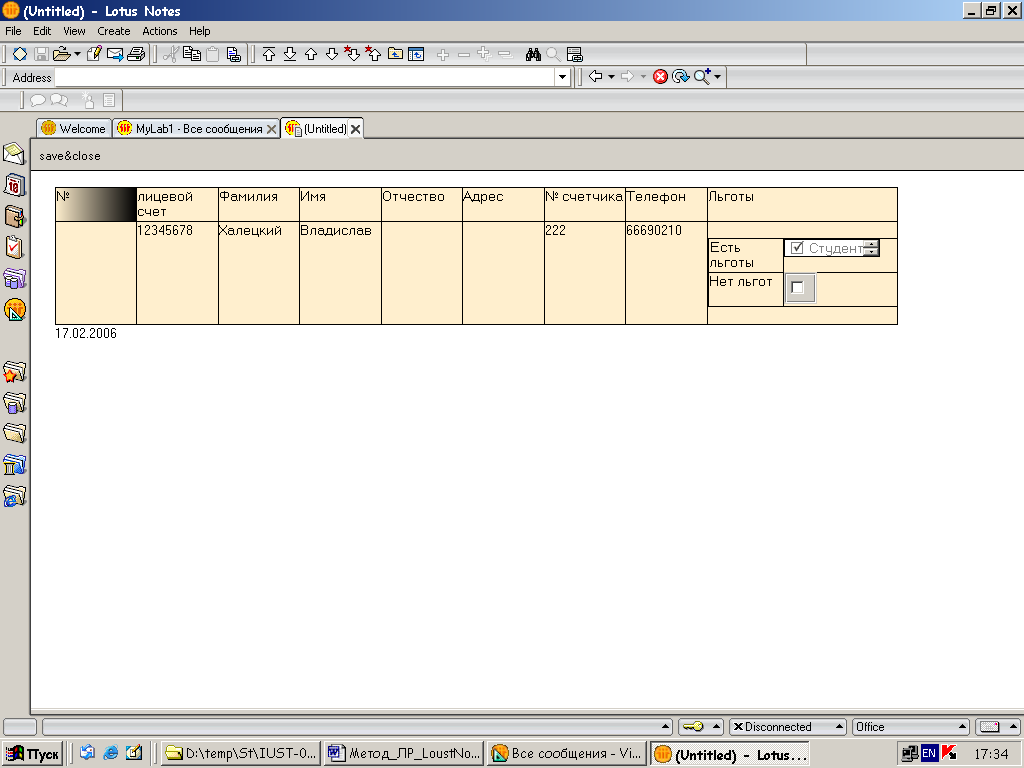The height and width of the screenshot is (768, 1024).
Task: Click the red Stop icon
Action: 660,77
